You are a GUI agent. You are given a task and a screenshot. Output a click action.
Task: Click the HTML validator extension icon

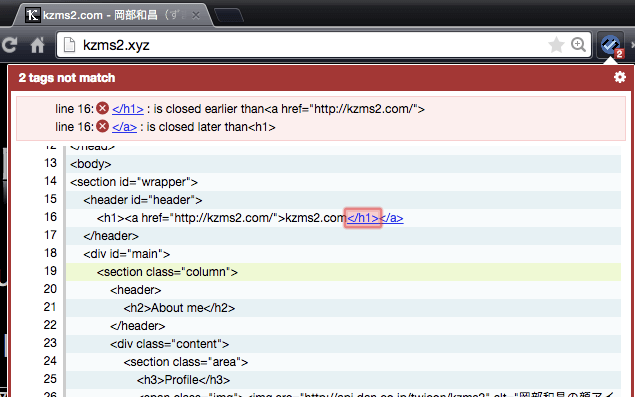coord(611,45)
